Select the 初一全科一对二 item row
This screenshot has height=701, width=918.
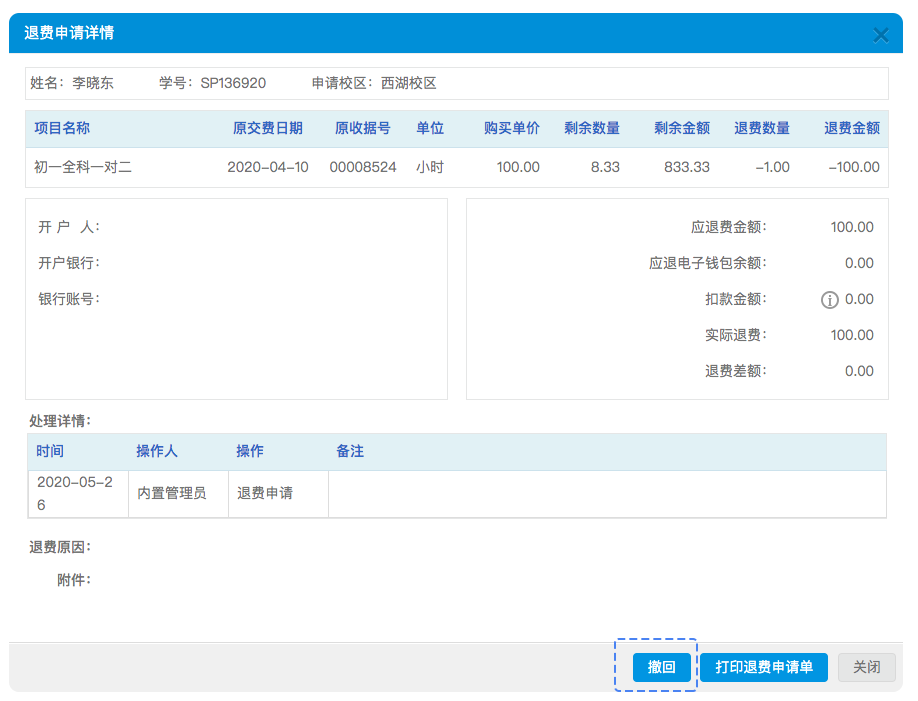[x=83, y=167]
